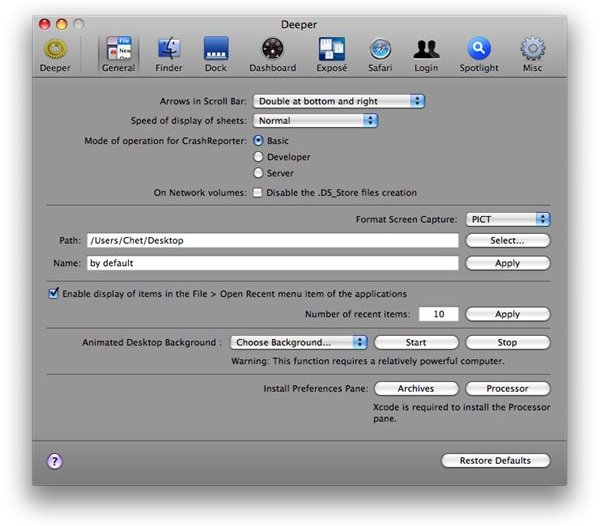Image resolution: width=600 pixels, height=526 pixels.
Task: Click the purple help question mark button
Action: 55,461
